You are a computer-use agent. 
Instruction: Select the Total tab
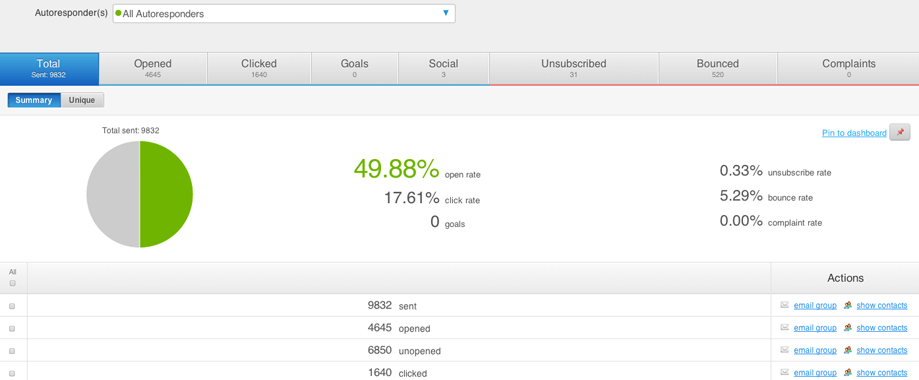coord(49,69)
